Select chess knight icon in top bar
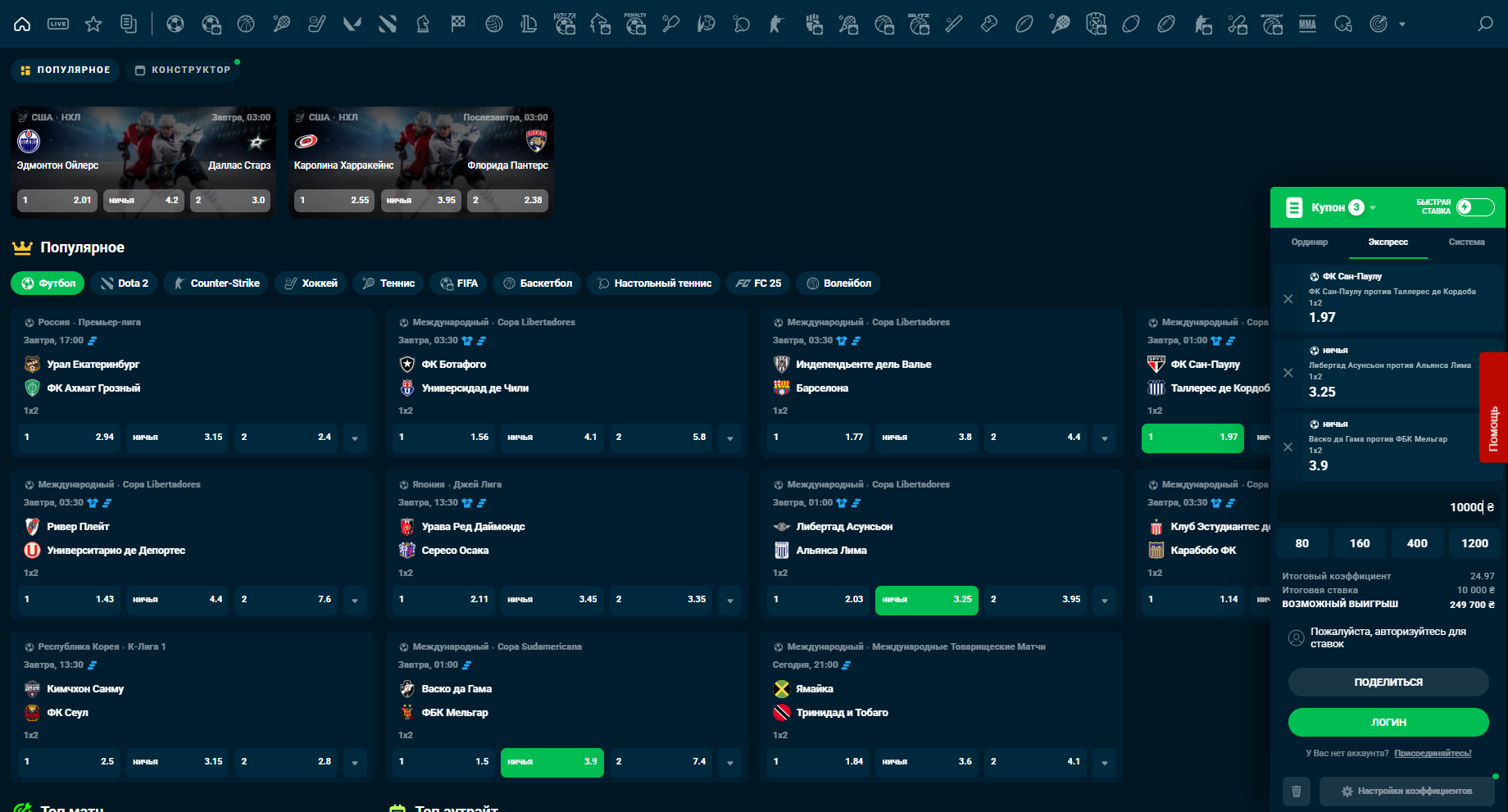This screenshot has height=812, width=1508. (x=423, y=24)
